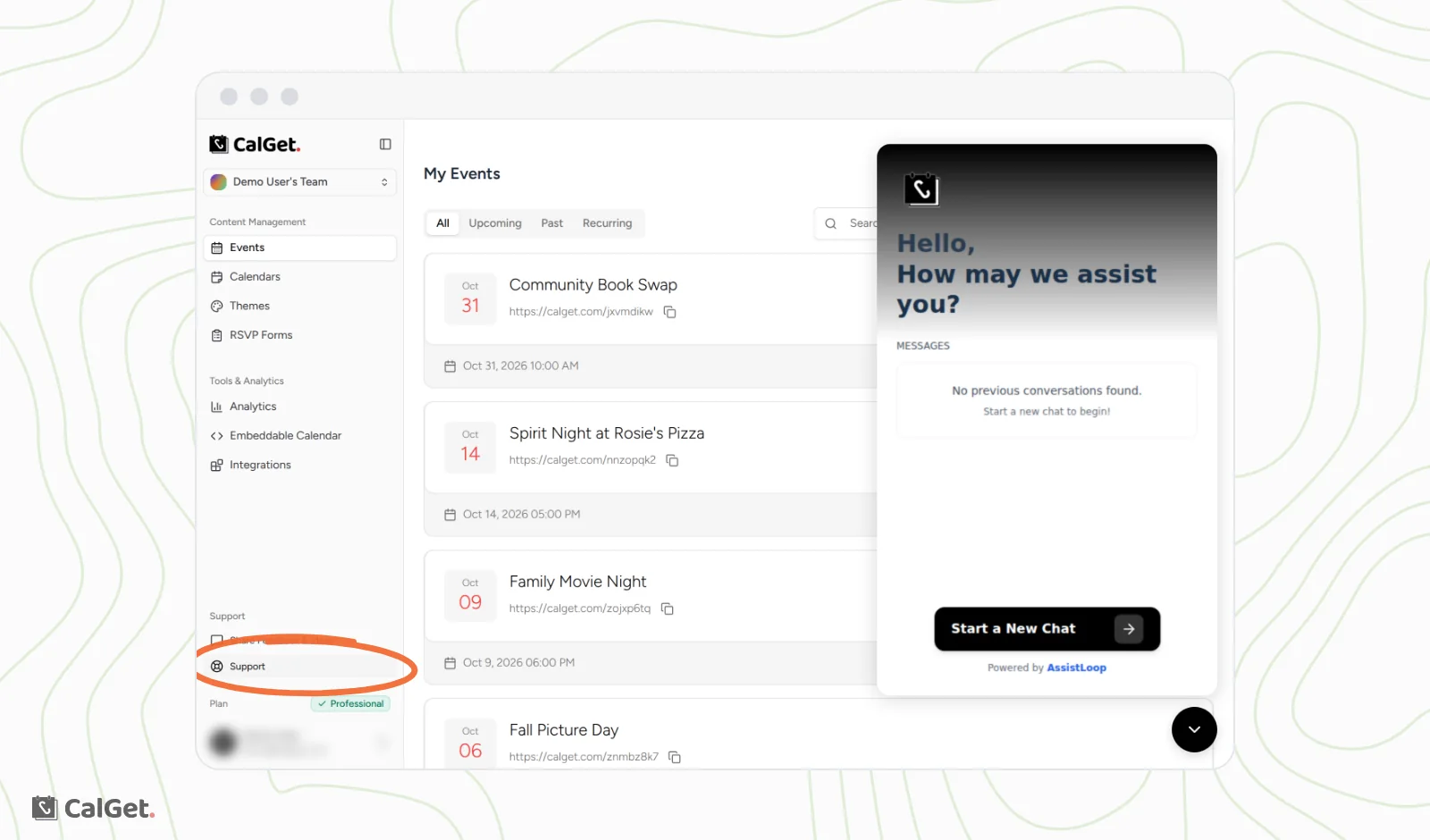
Task: Open Calendars in the sidebar
Action: (x=300, y=277)
